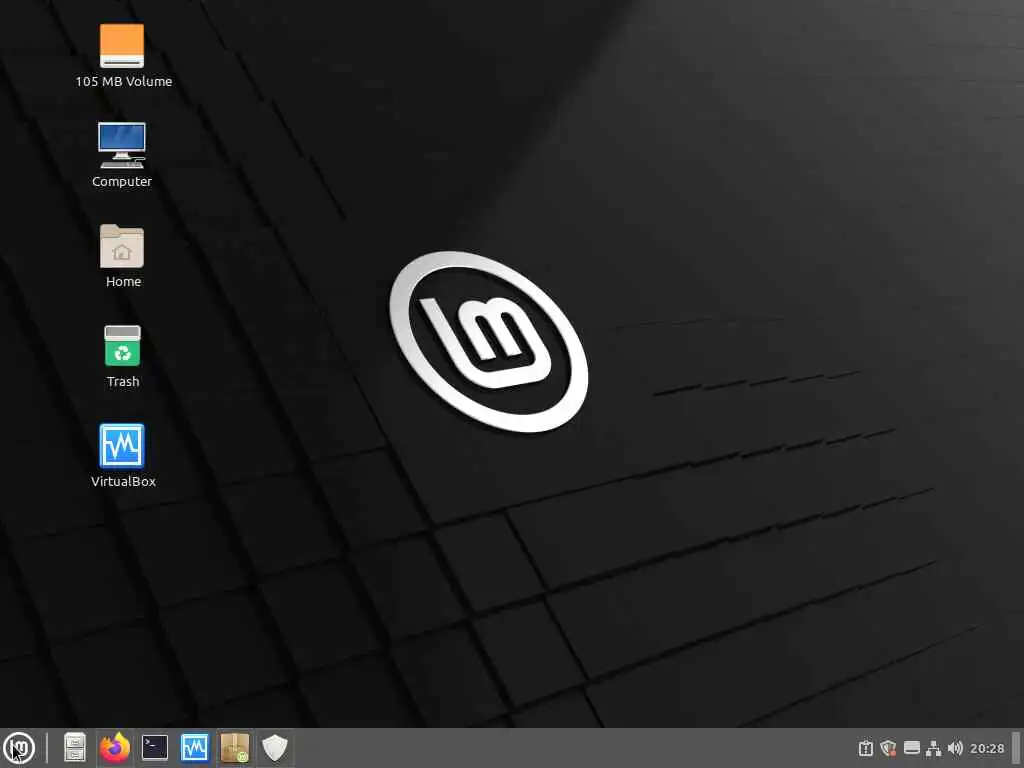Select the 105 MB Volume desktop icon
The height and width of the screenshot is (768, 1024).
tap(123, 56)
